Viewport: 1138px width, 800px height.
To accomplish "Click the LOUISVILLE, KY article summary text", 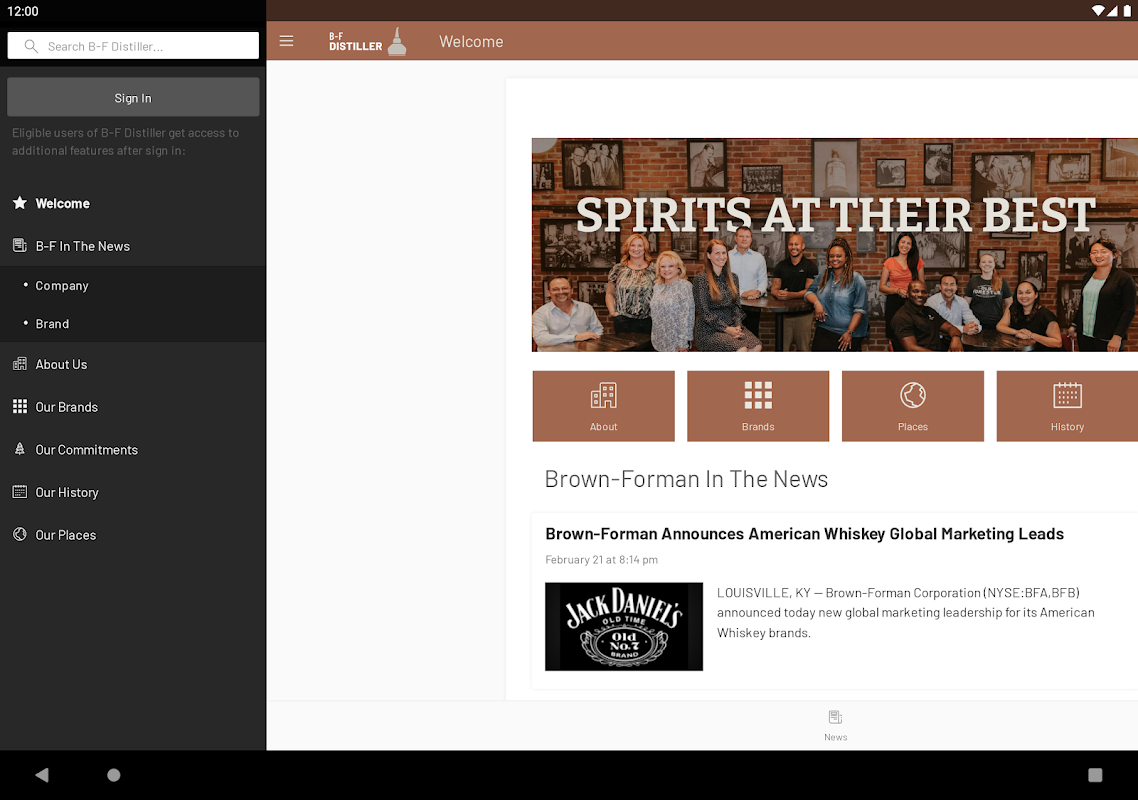I will click(905, 613).
